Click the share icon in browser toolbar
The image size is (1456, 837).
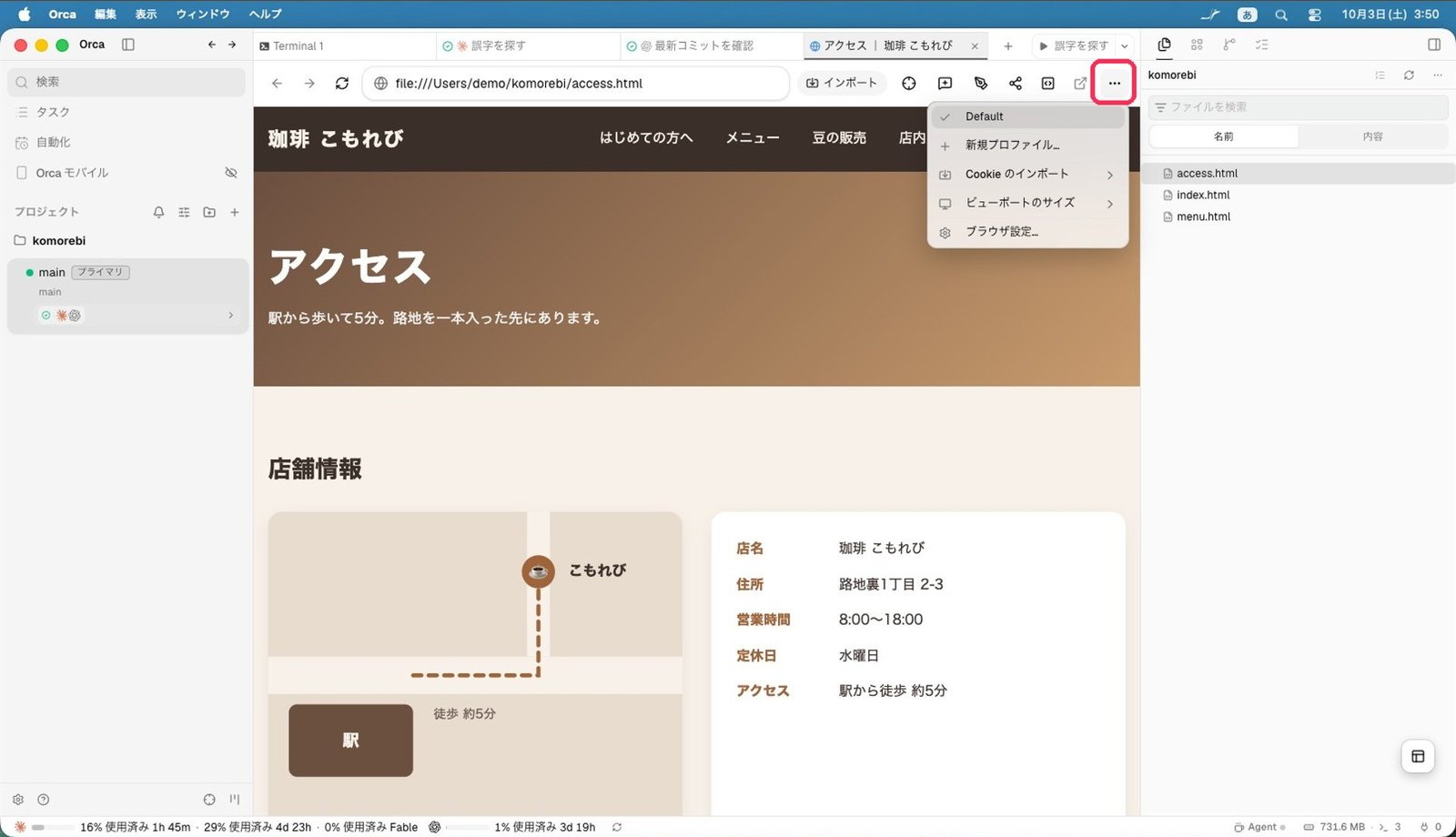coord(1015,83)
